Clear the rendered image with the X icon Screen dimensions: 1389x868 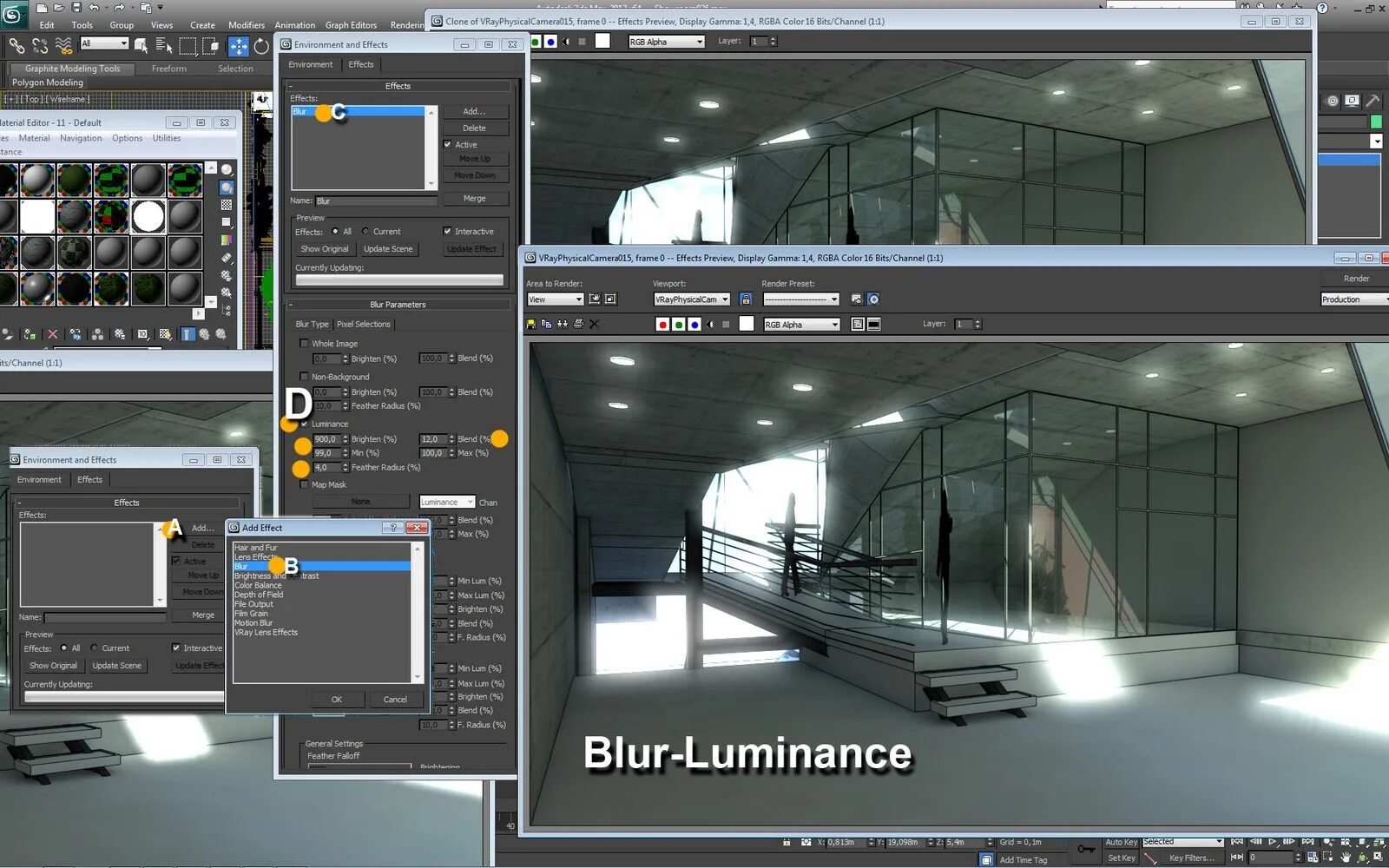click(594, 324)
